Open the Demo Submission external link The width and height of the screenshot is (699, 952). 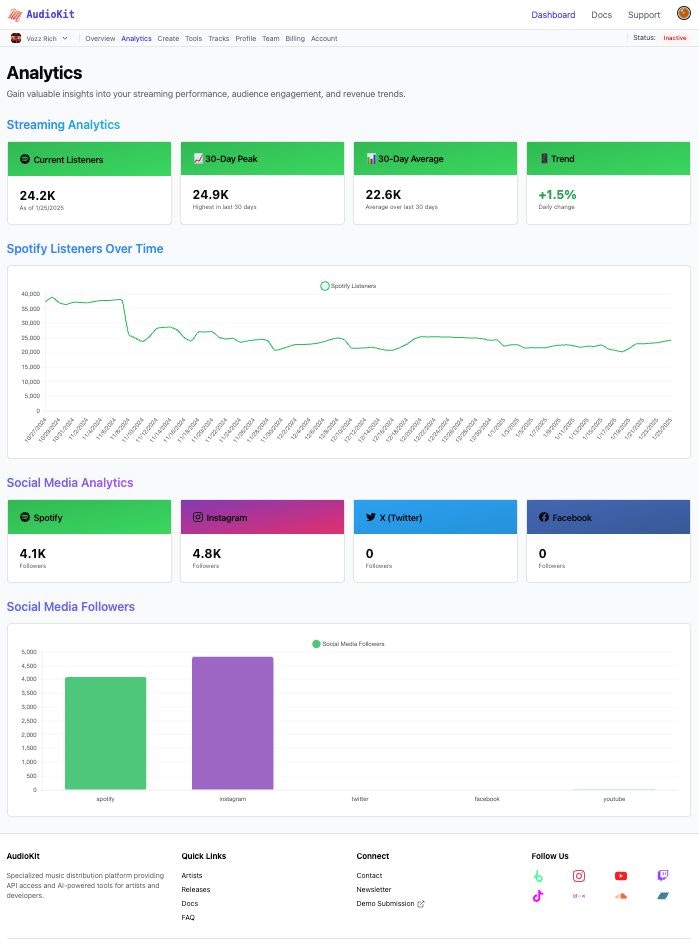(x=390, y=903)
